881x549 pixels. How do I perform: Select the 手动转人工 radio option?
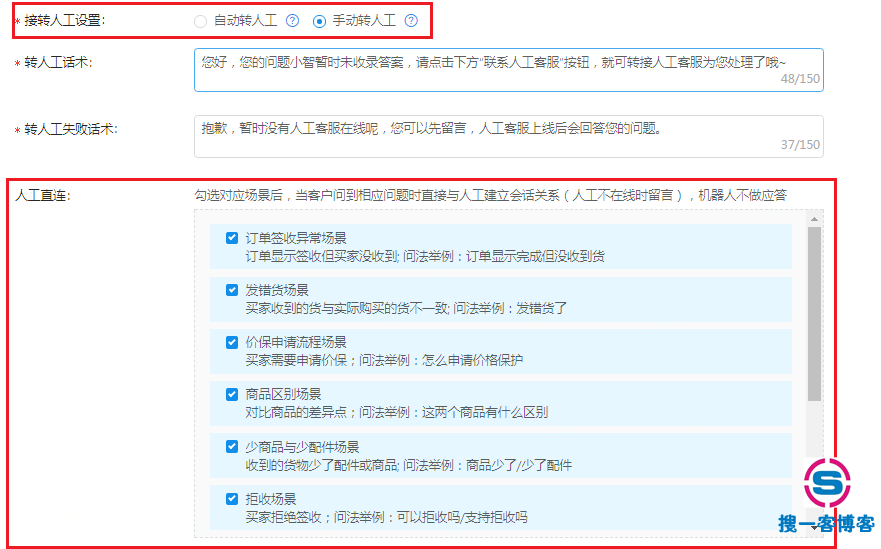(x=320, y=21)
